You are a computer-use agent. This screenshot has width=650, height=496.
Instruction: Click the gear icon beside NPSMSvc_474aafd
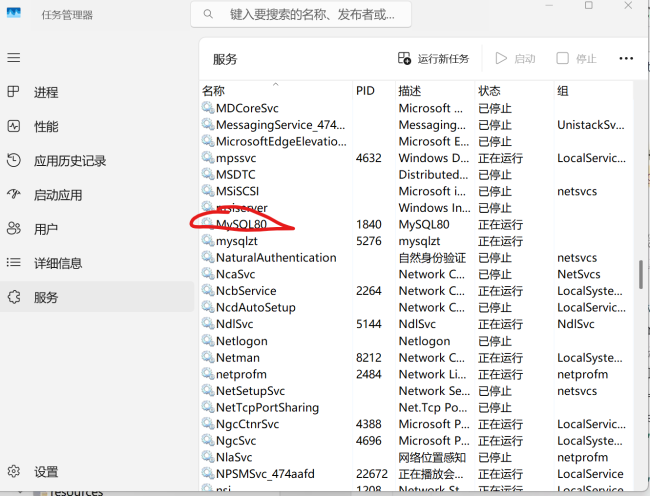(x=208, y=472)
